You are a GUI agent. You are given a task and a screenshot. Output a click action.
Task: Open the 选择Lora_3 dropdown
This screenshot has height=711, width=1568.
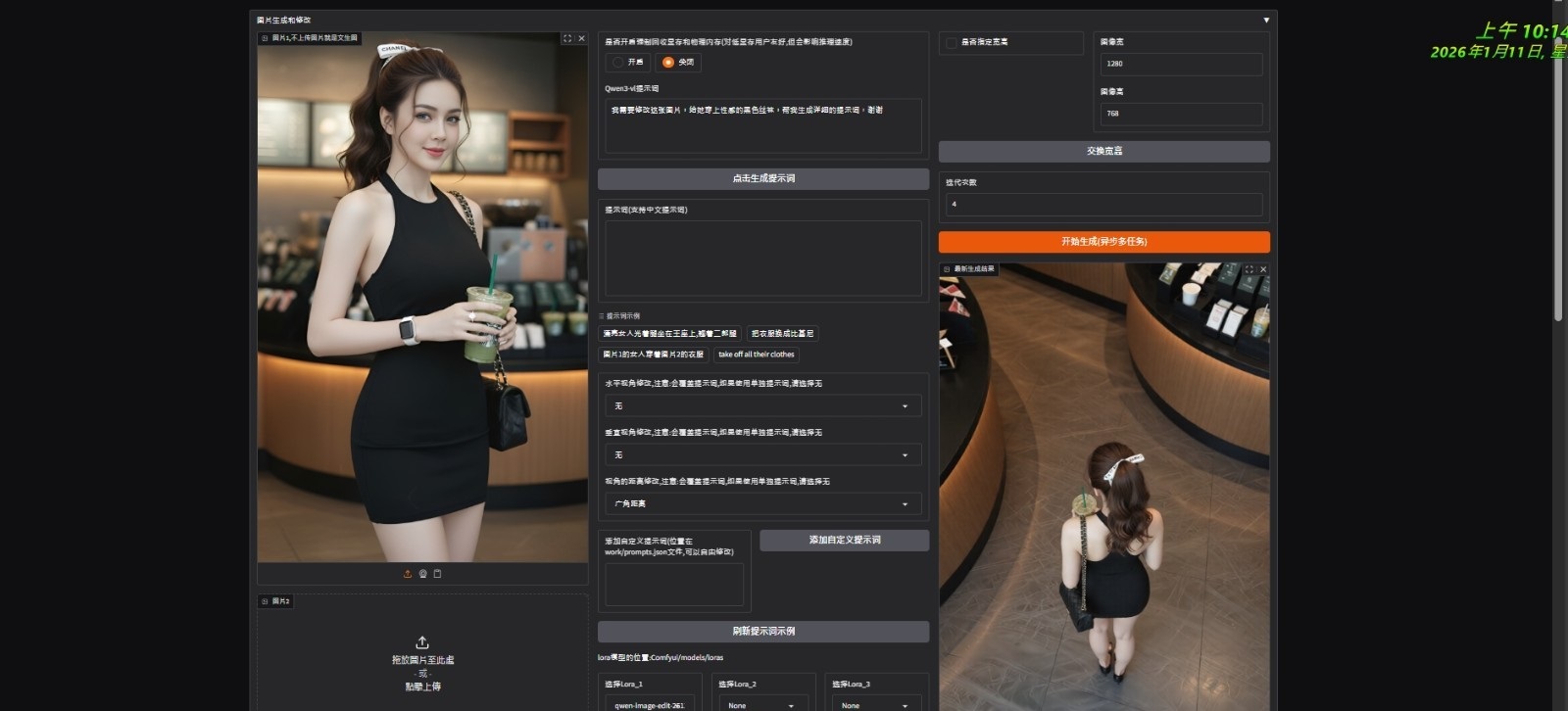877,704
